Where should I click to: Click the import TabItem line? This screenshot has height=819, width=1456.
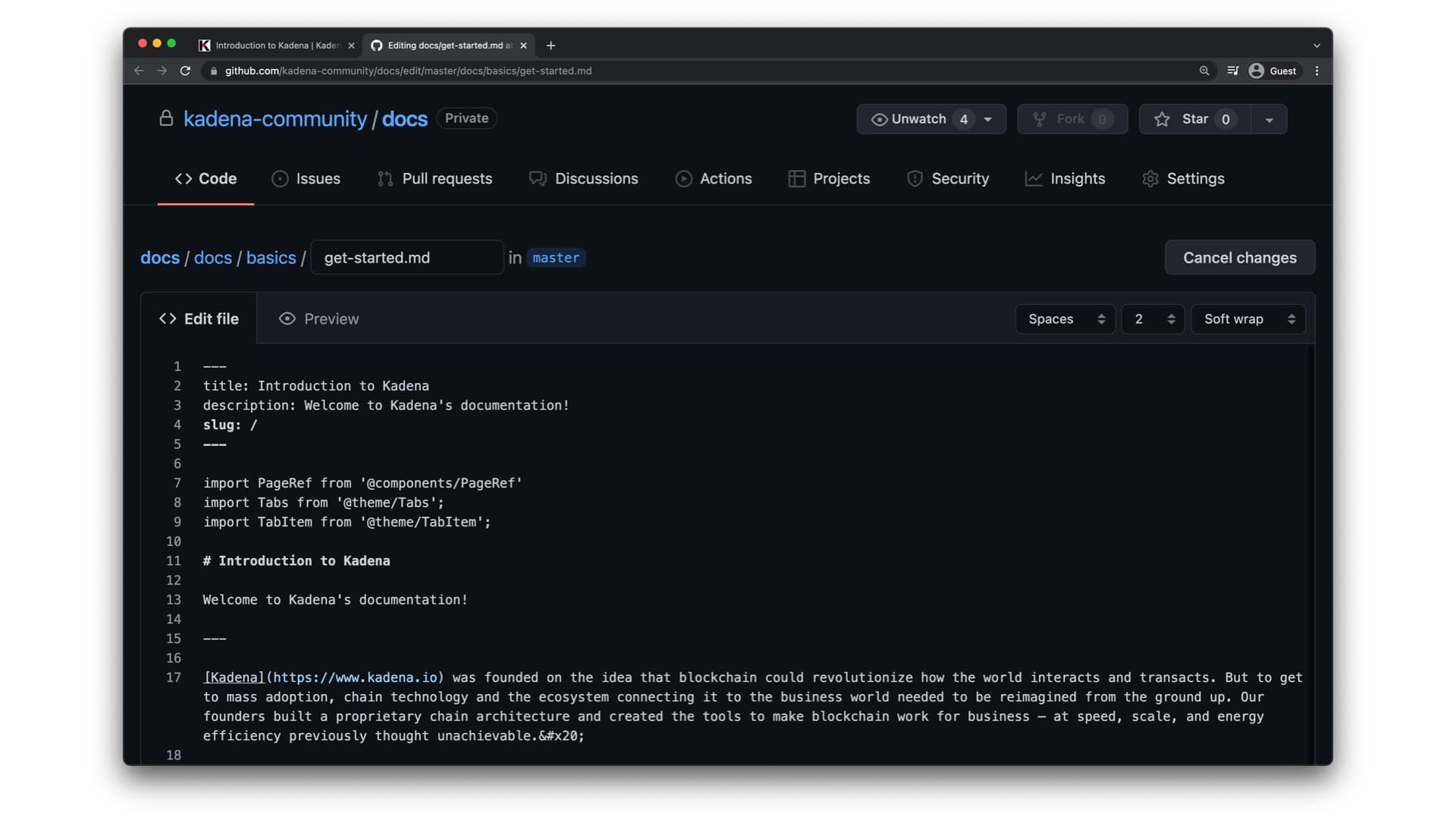tap(347, 522)
